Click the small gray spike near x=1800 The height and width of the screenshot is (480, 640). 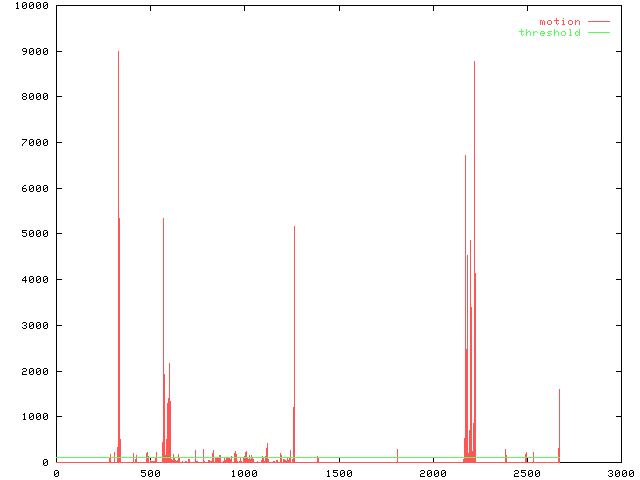click(x=397, y=455)
